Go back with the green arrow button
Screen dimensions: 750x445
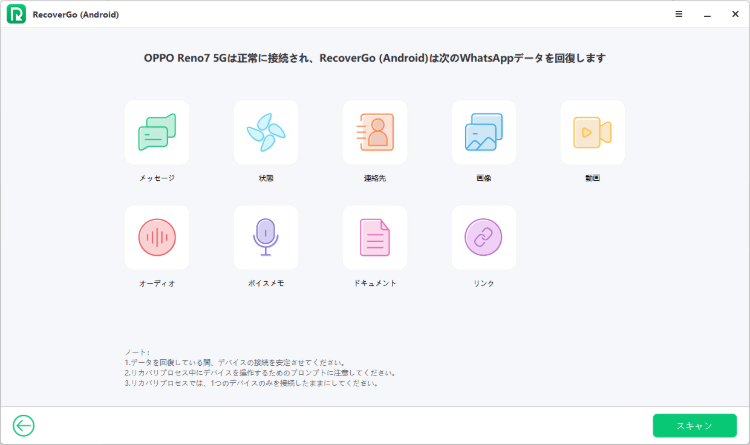point(23,425)
